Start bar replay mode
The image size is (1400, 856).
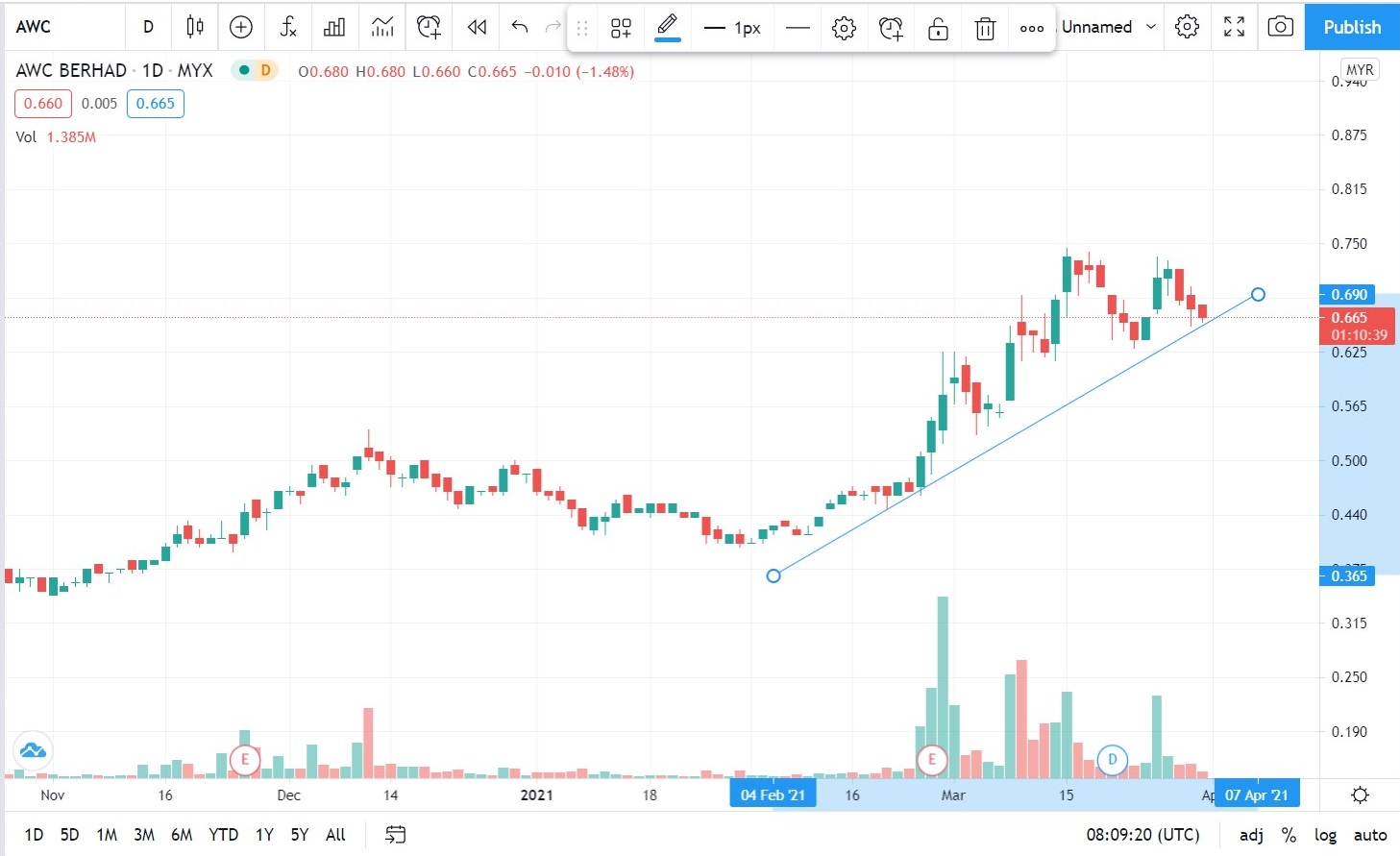click(x=477, y=27)
